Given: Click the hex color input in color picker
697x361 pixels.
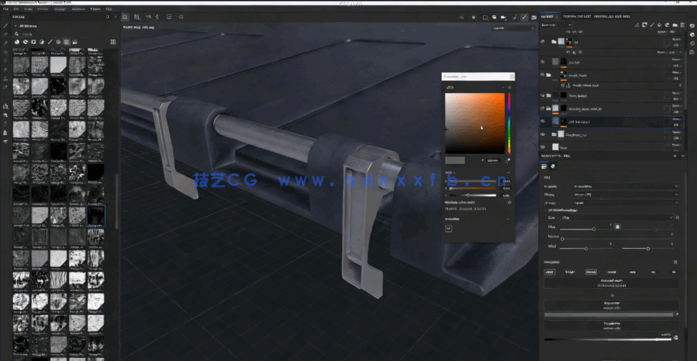Looking at the screenshot, I should [x=493, y=160].
